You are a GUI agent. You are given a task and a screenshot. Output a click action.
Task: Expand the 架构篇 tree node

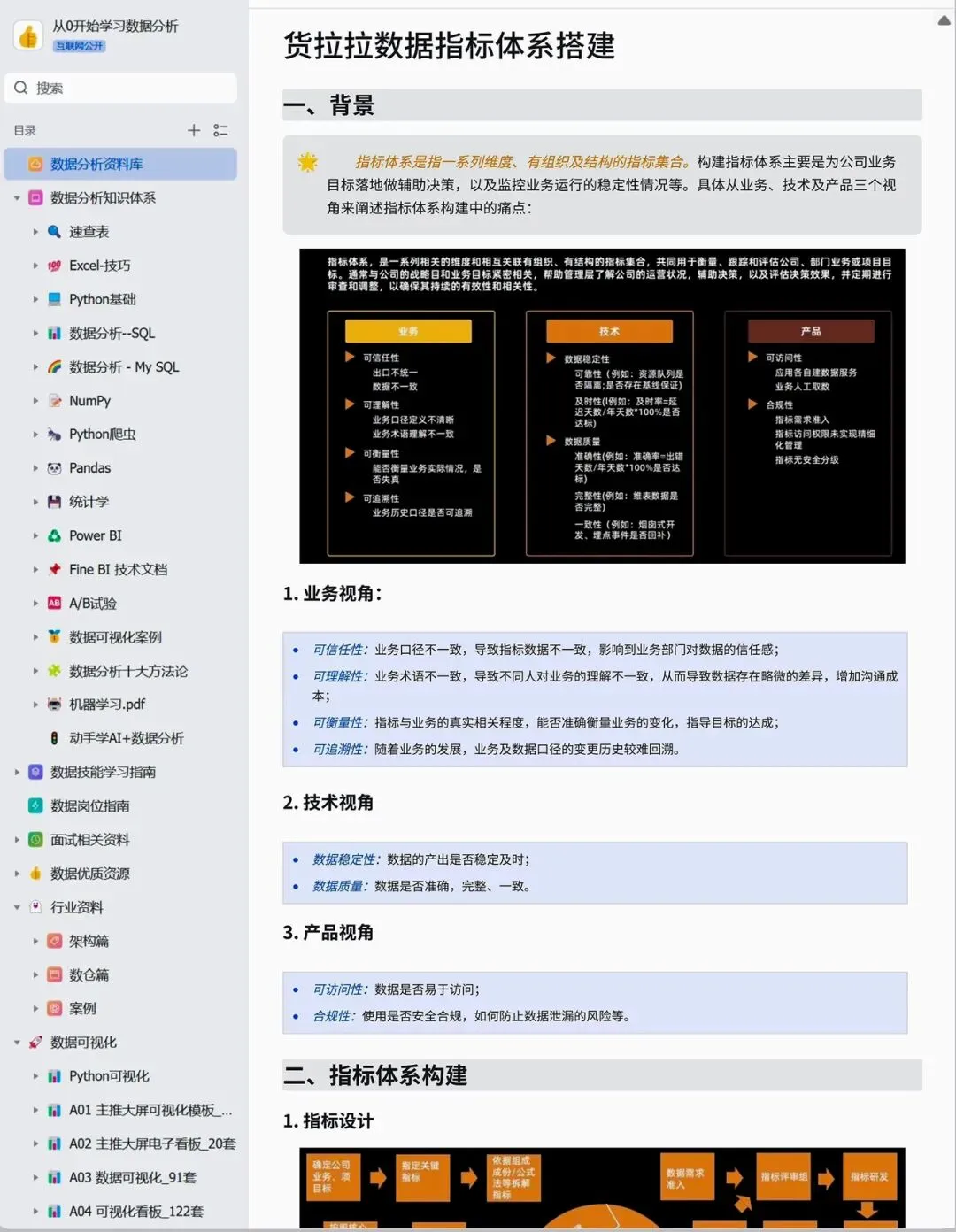35,941
